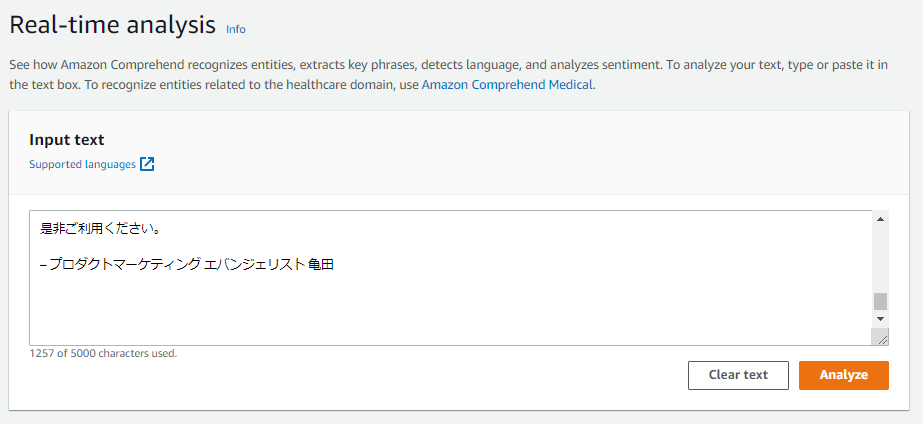
Task: Click the 1257 of 5000 characters counter
Action: point(103,353)
